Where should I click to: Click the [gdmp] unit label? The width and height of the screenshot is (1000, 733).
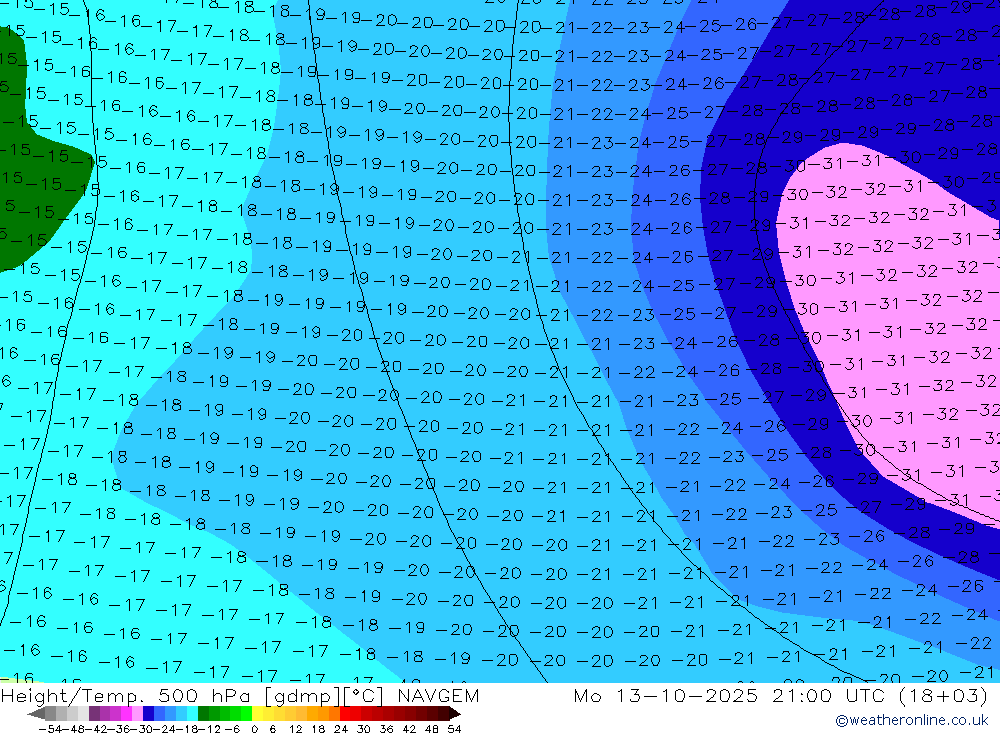coord(303,696)
